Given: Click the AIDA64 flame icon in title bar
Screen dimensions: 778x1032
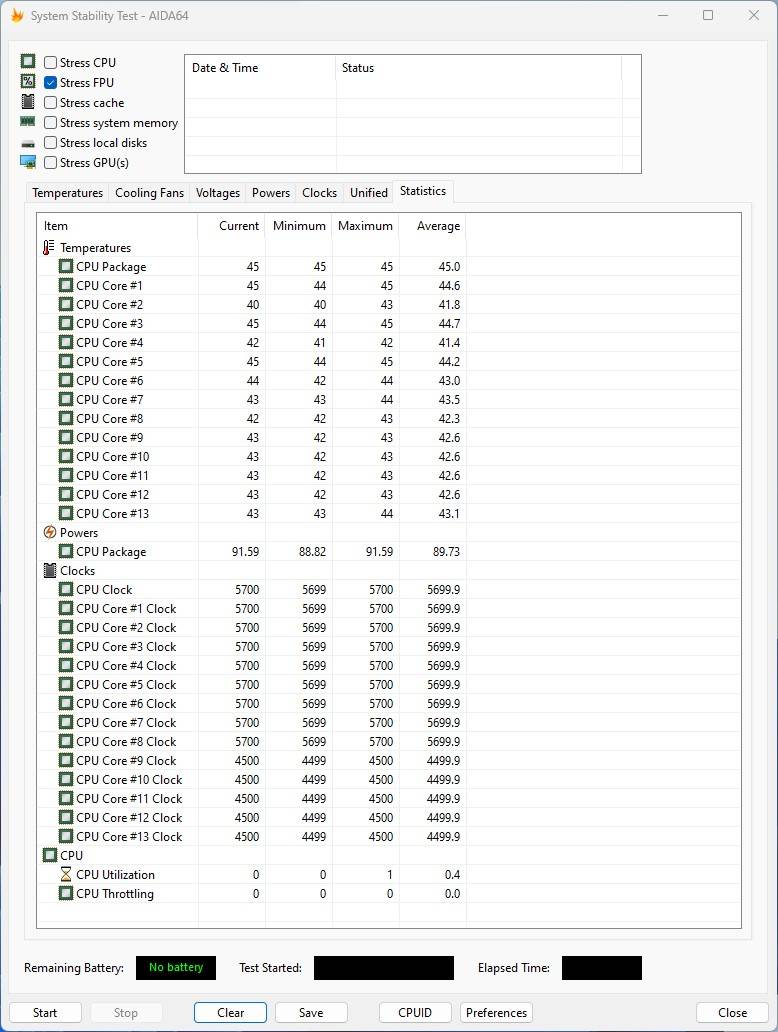Looking at the screenshot, I should point(17,16).
